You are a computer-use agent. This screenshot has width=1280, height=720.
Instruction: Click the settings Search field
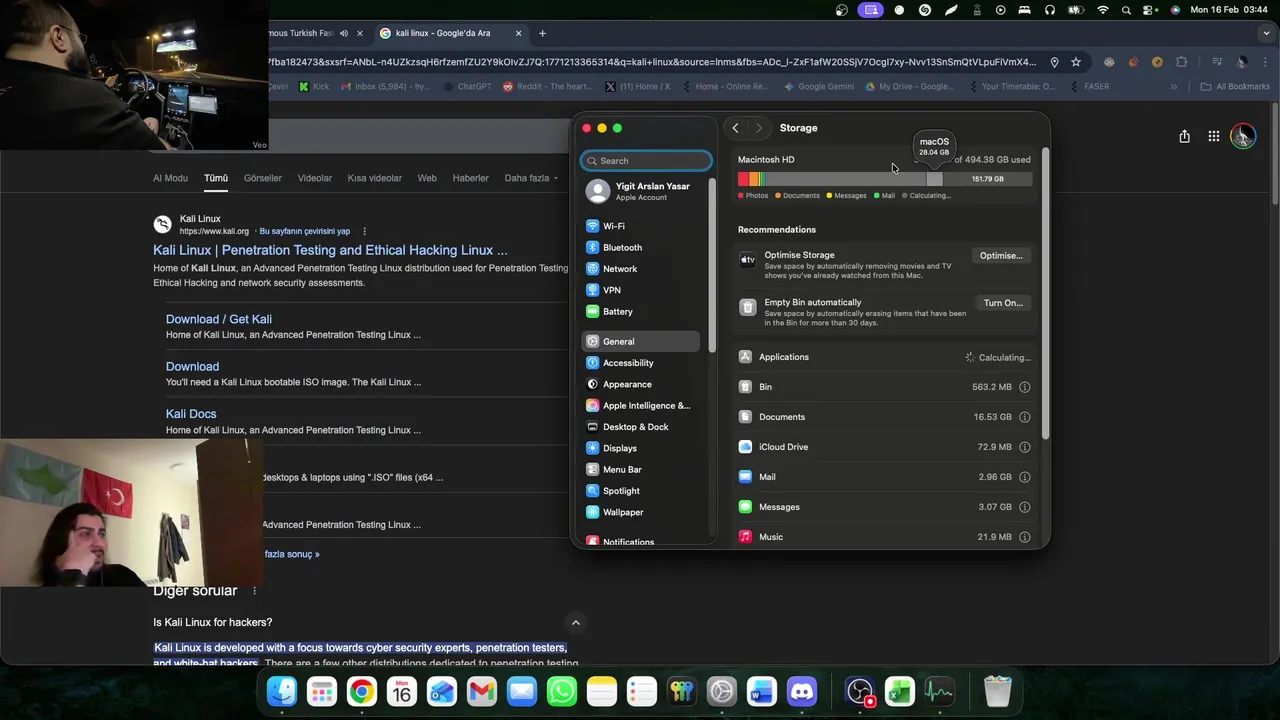point(647,161)
